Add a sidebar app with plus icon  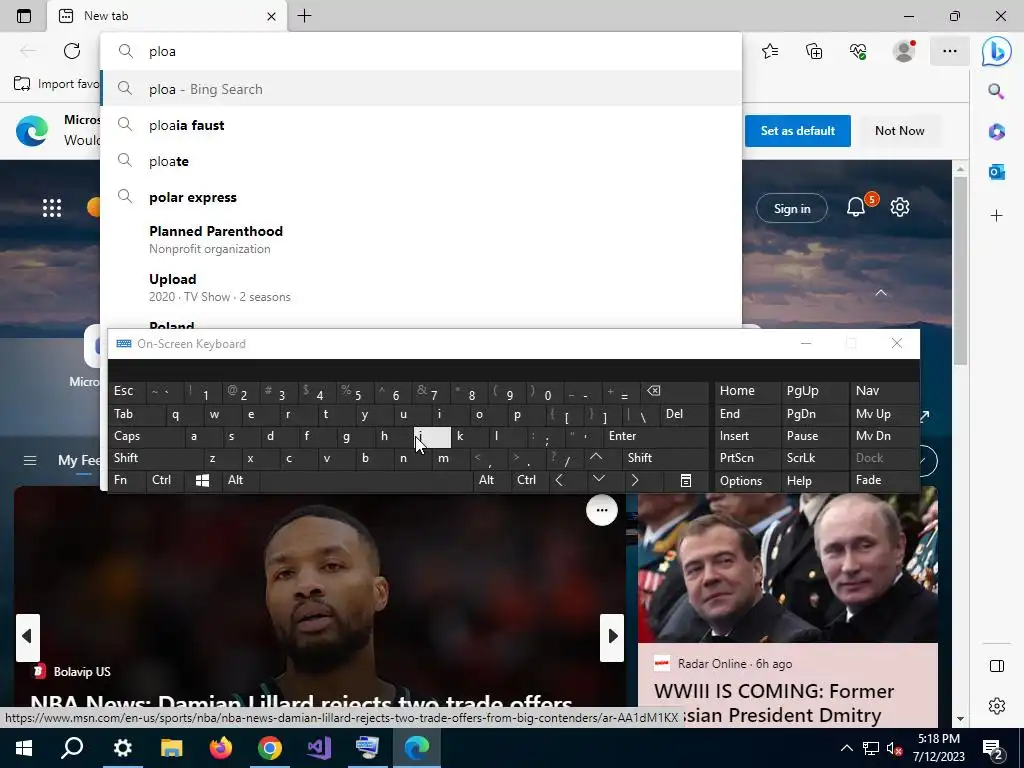click(x=997, y=216)
